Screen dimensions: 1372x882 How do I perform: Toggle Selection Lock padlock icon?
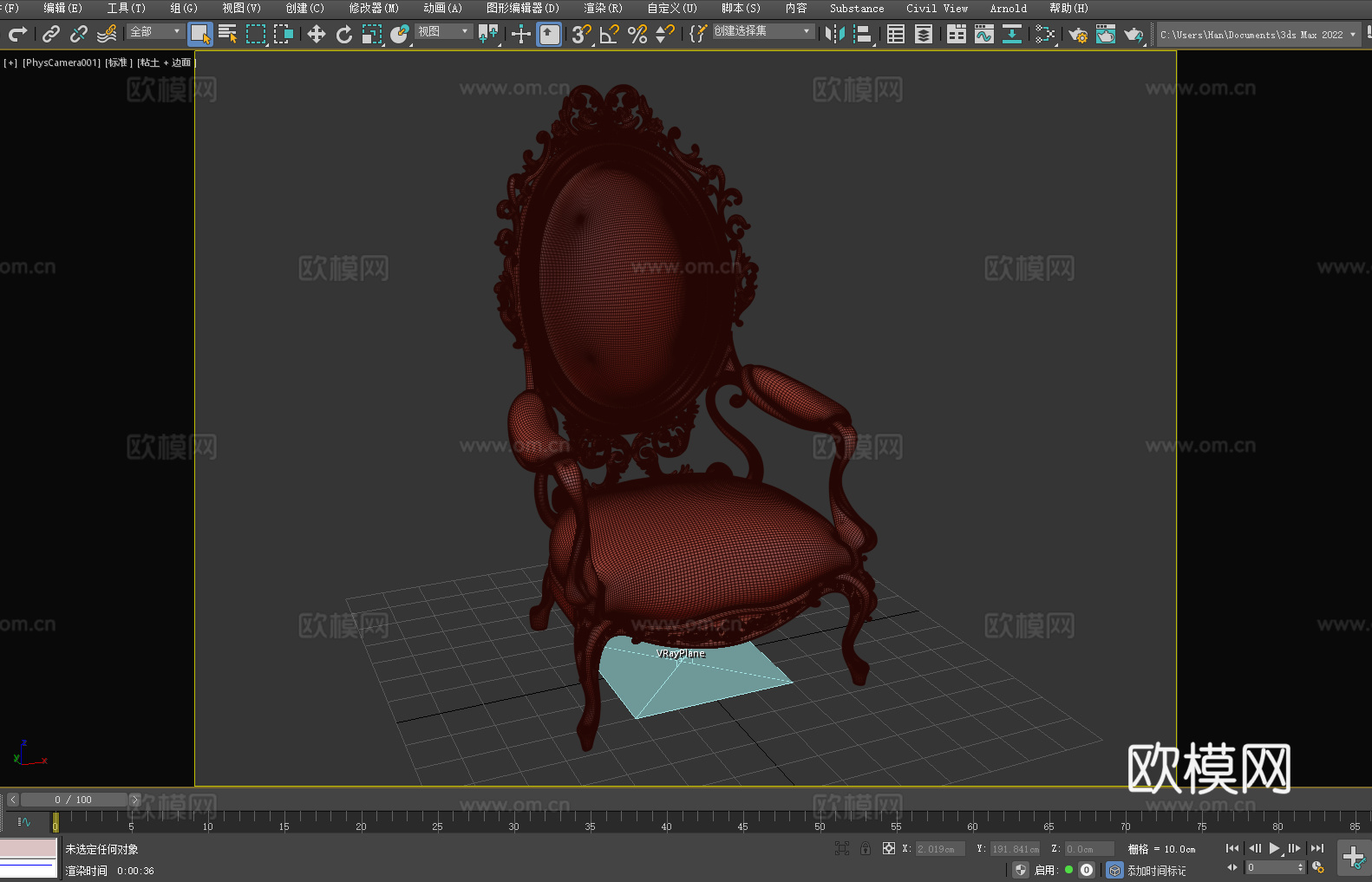pos(866,848)
